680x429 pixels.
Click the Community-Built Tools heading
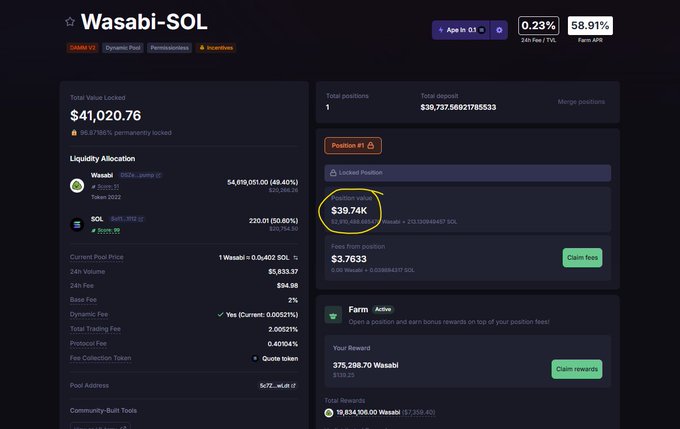click(103, 410)
